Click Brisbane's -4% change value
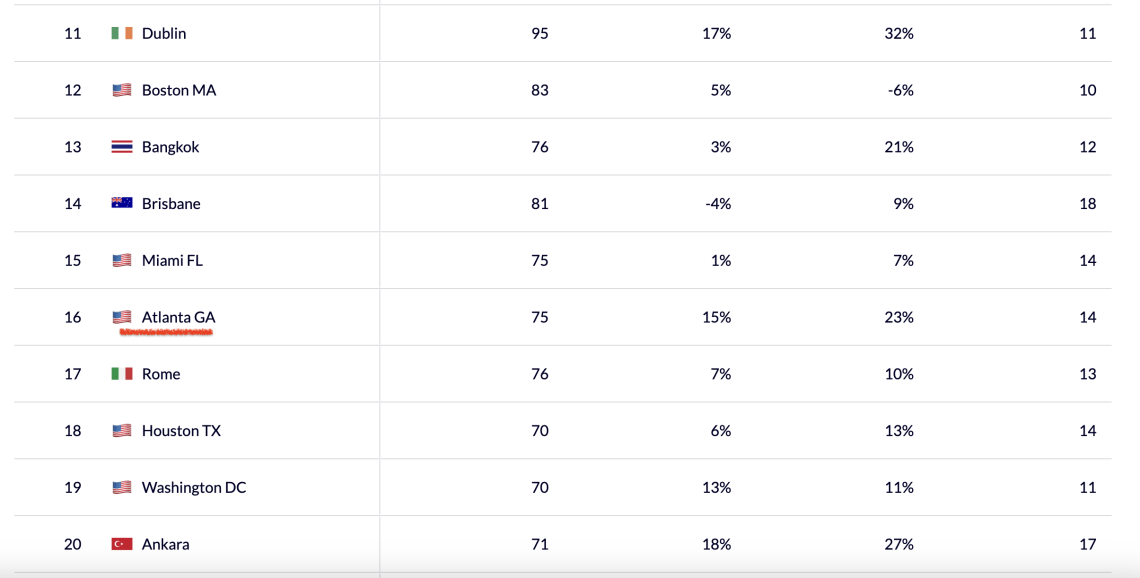 pyautogui.click(x=717, y=203)
